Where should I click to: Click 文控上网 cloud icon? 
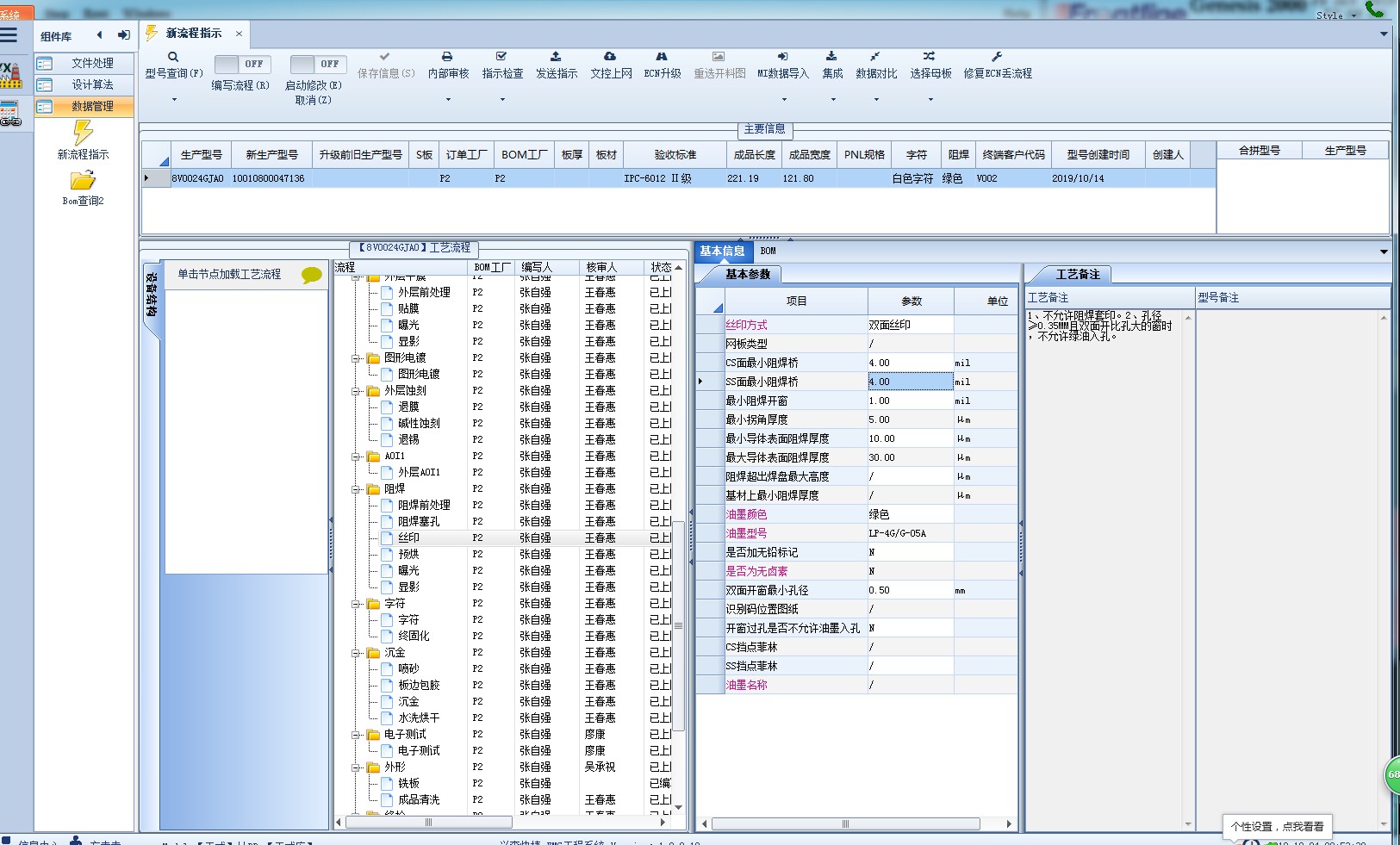610,56
